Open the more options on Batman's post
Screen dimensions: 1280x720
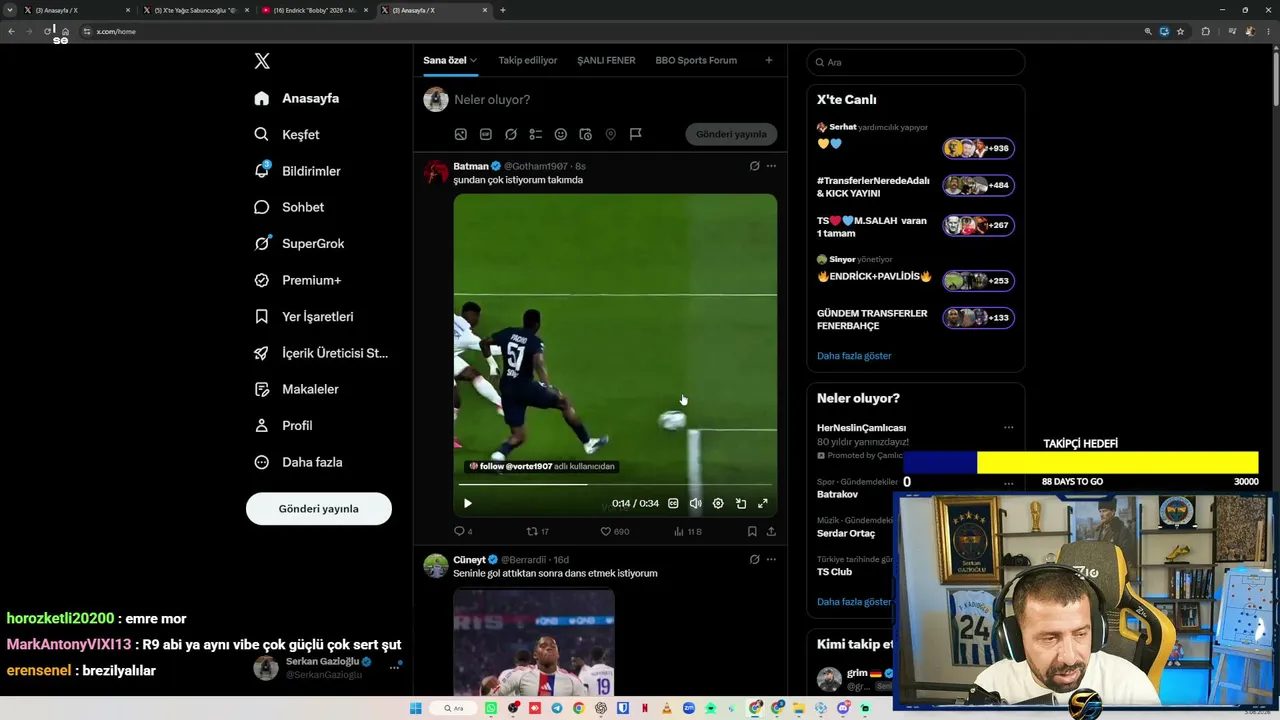coord(771,166)
